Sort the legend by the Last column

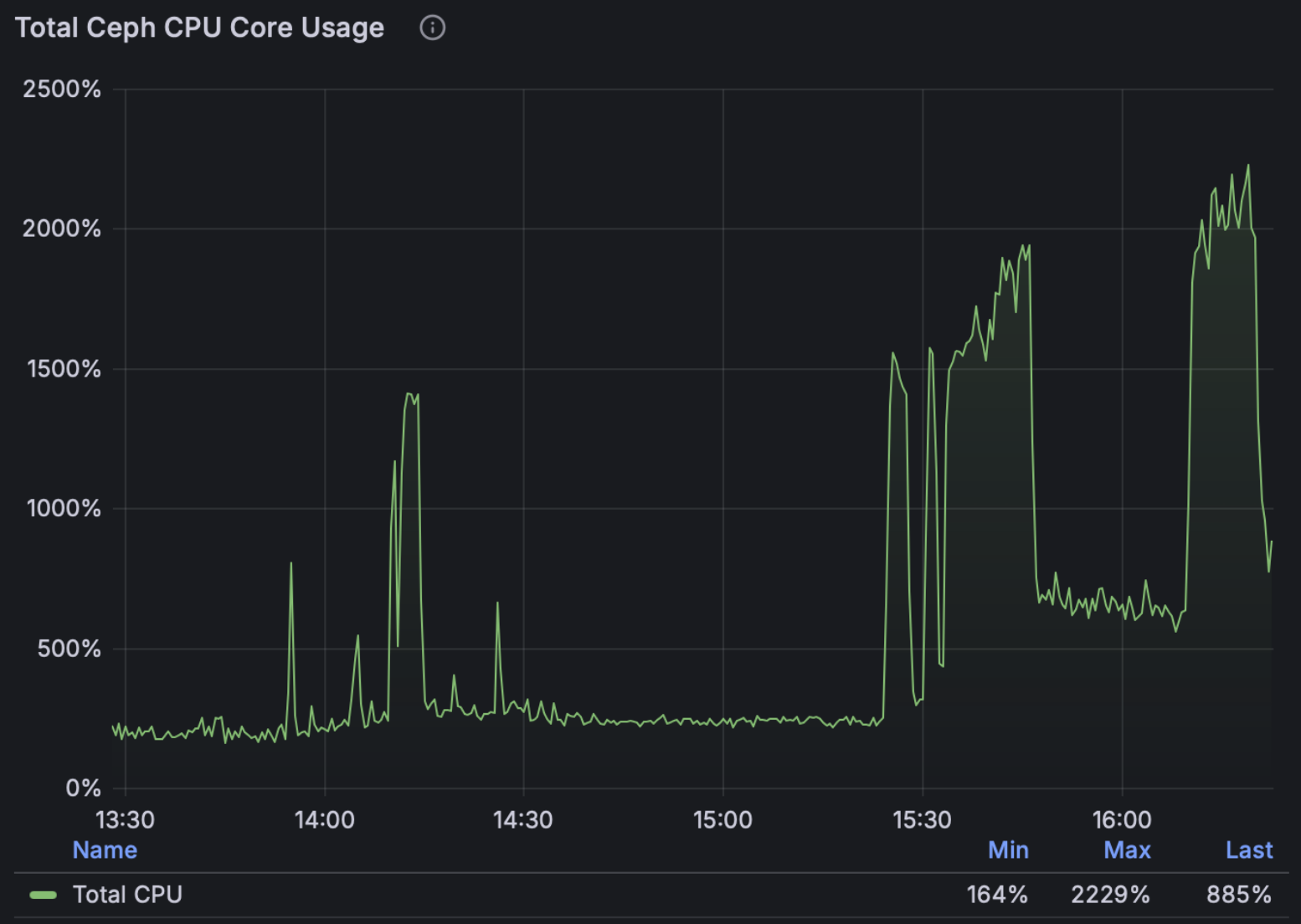pos(1248,850)
